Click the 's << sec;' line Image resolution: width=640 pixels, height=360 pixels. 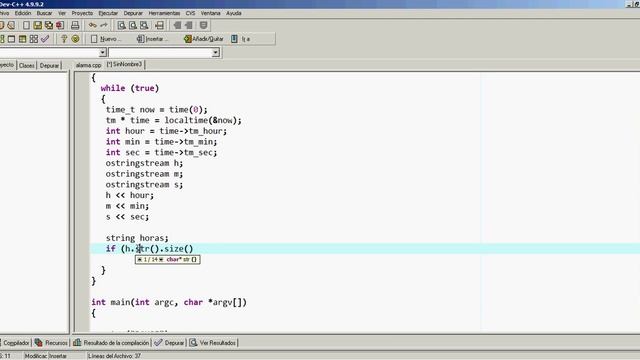pos(127,217)
